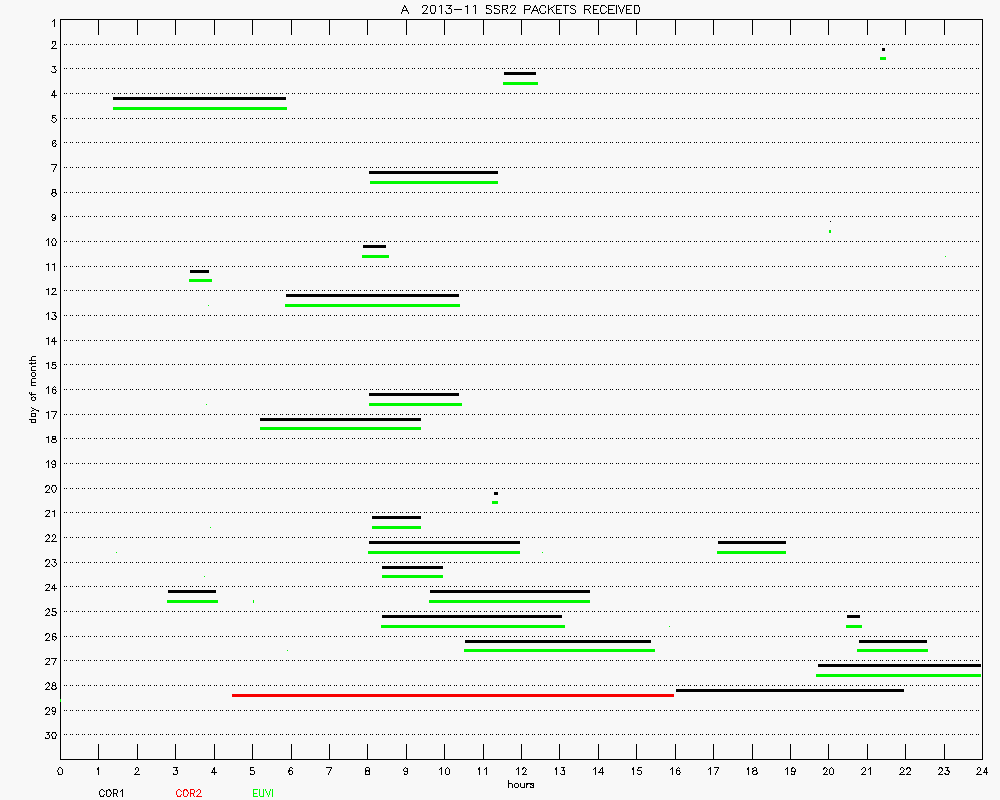Viewport: 1000px width, 800px height.
Task: Select the red COR2 legend label
Action: point(188,793)
